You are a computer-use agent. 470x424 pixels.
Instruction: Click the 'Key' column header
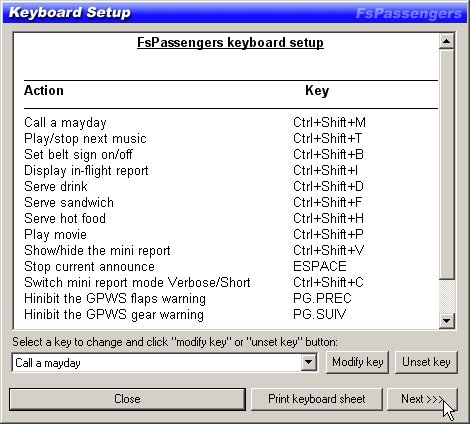(317, 91)
